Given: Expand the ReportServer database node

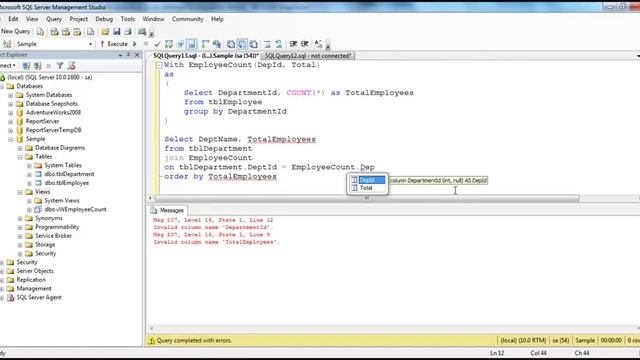Looking at the screenshot, I should pyautogui.click(x=11, y=122).
